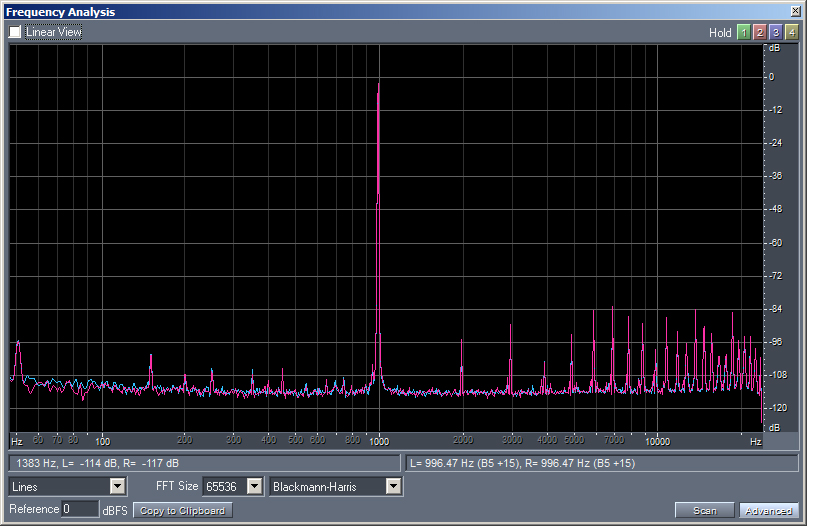
Task: Click the 'Linear View' label text
Action: pyautogui.click(x=54, y=32)
